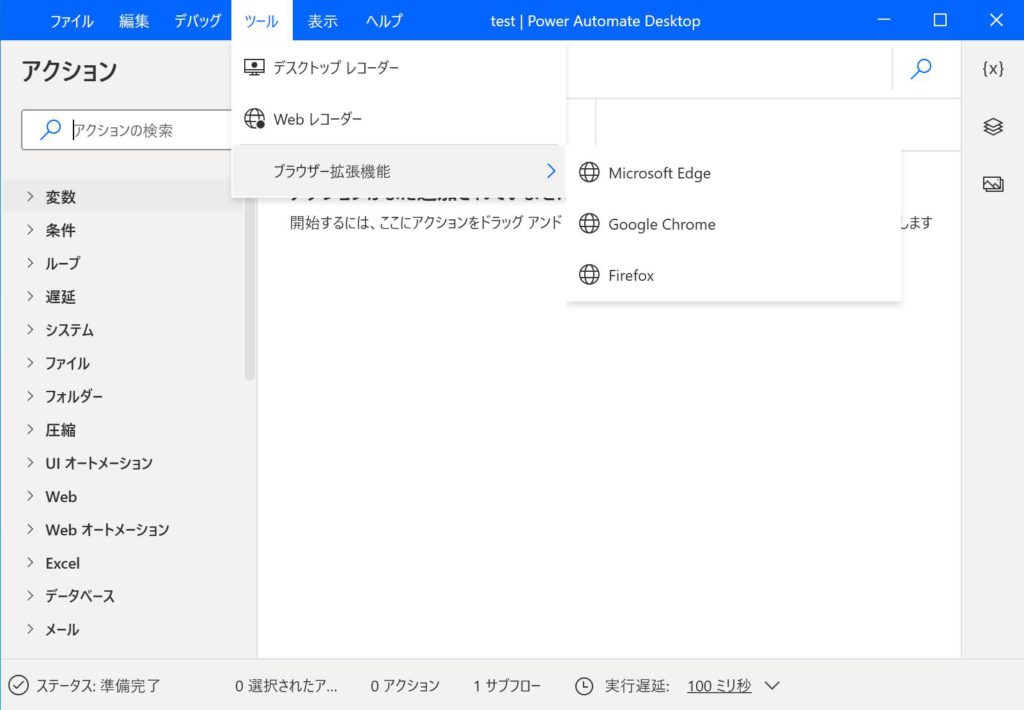Image resolution: width=1024 pixels, height=710 pixels.
Task: Open the variables pane icon
Action: (993, 69)
